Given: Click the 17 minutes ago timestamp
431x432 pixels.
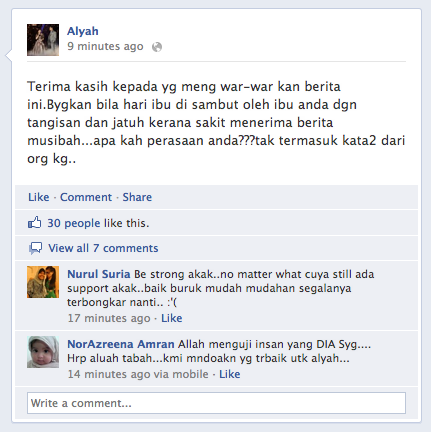Looking at the screenshot, I should pos(109,318).
